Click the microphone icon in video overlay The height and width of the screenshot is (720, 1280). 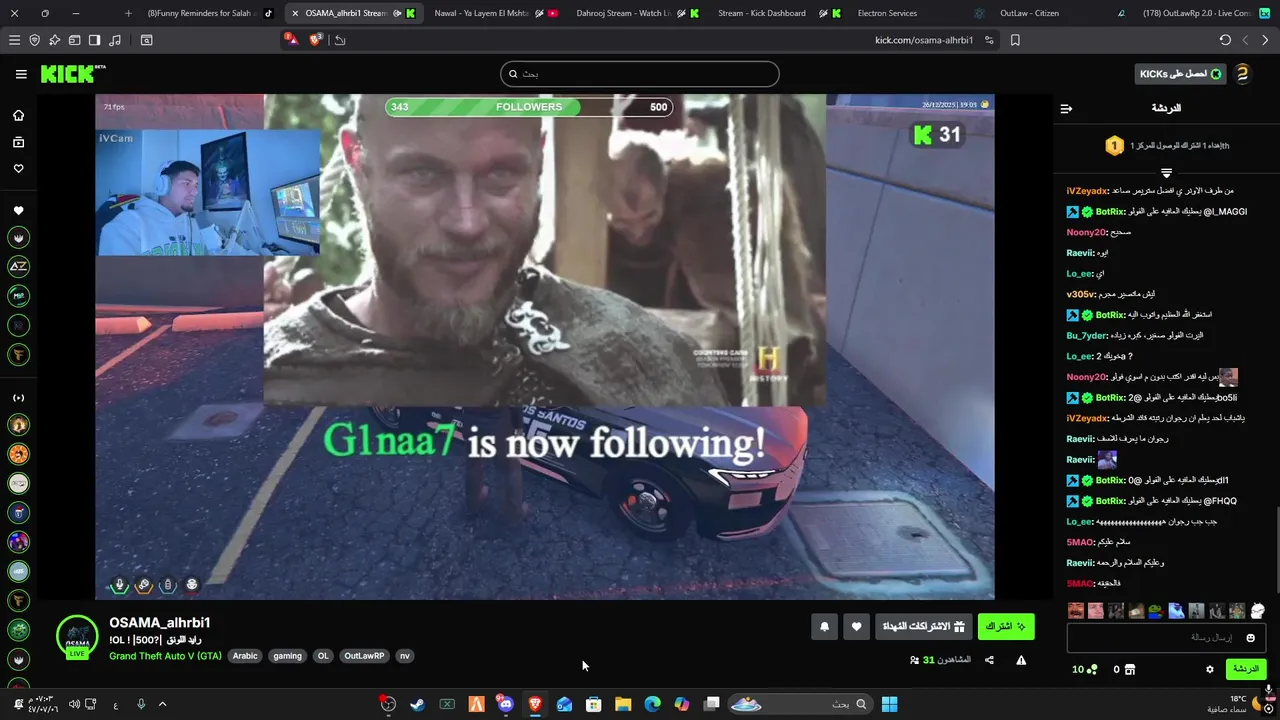coord(120,585)
